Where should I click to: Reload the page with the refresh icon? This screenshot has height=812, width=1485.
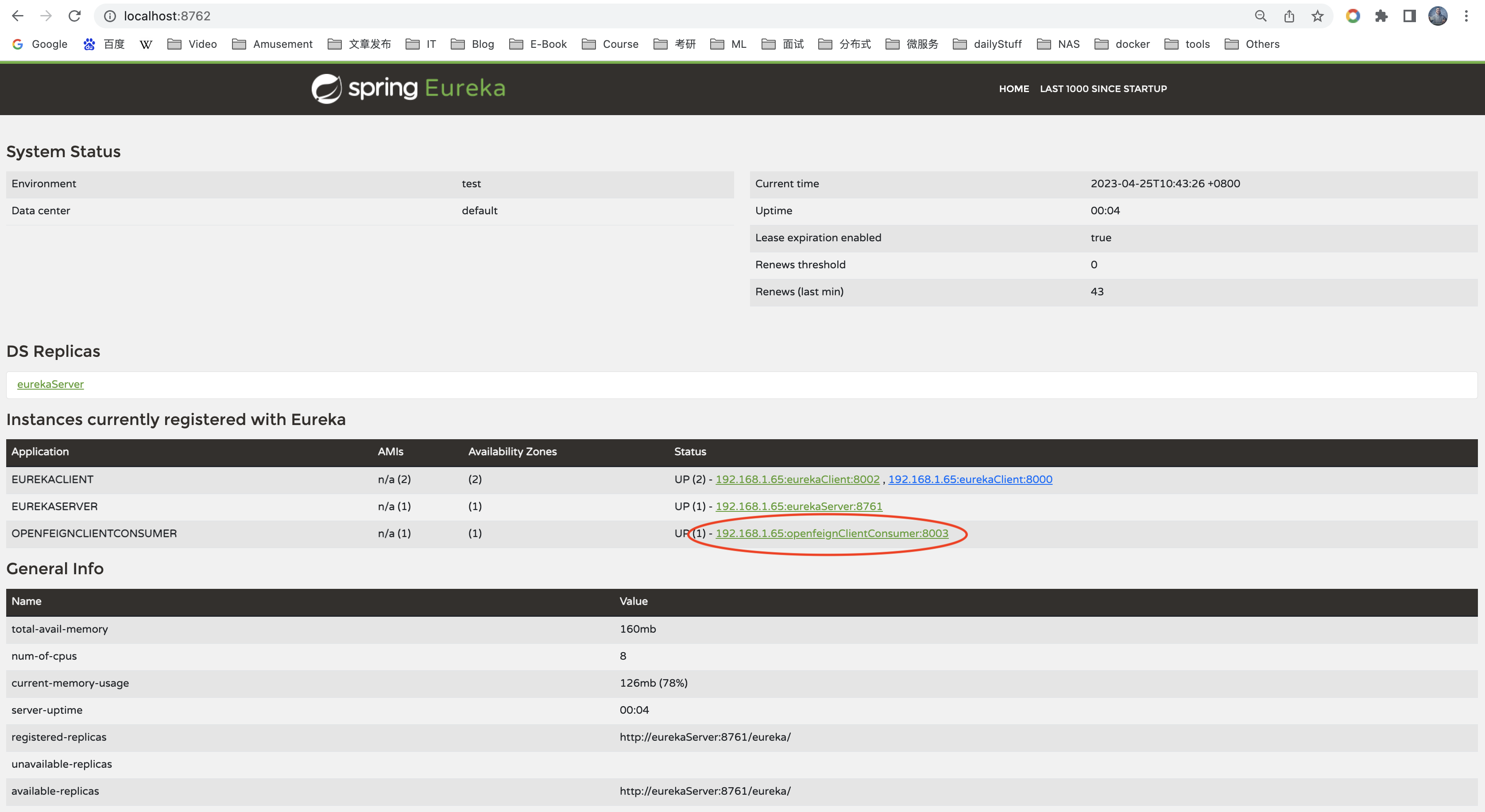pyautogui.click(x=74, y=16)
